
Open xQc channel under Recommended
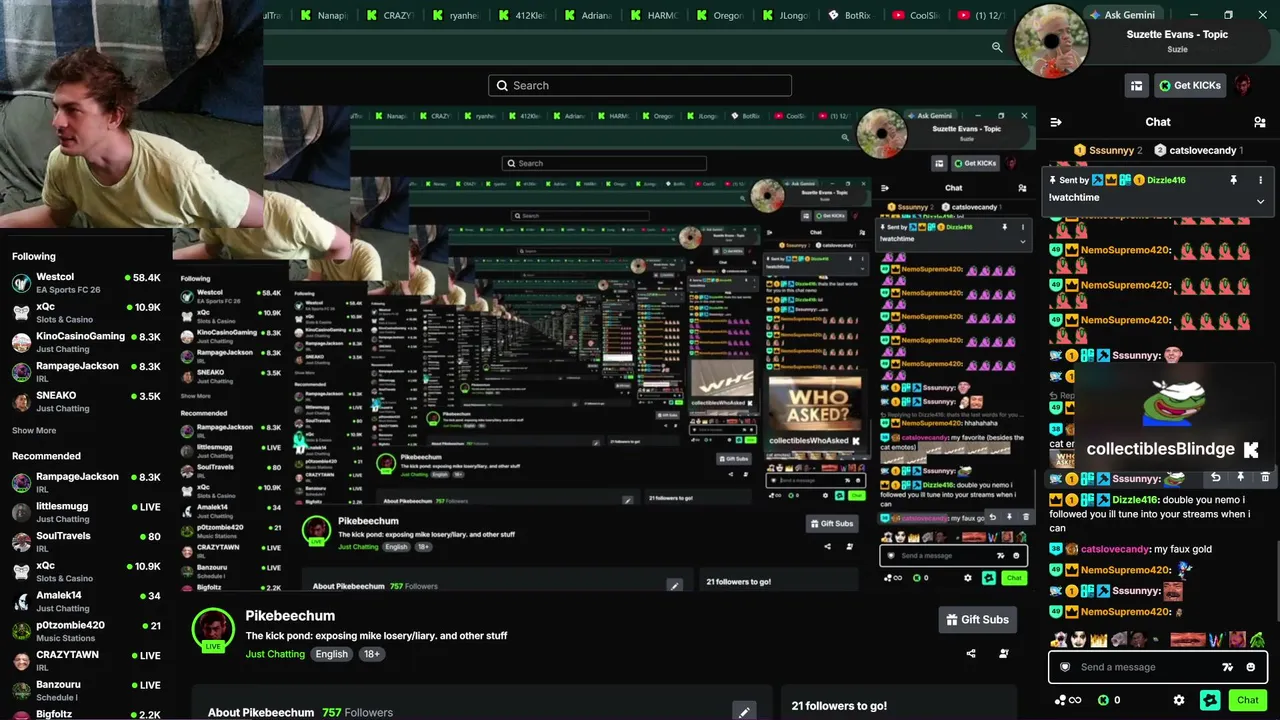click(x=85, y=572)
